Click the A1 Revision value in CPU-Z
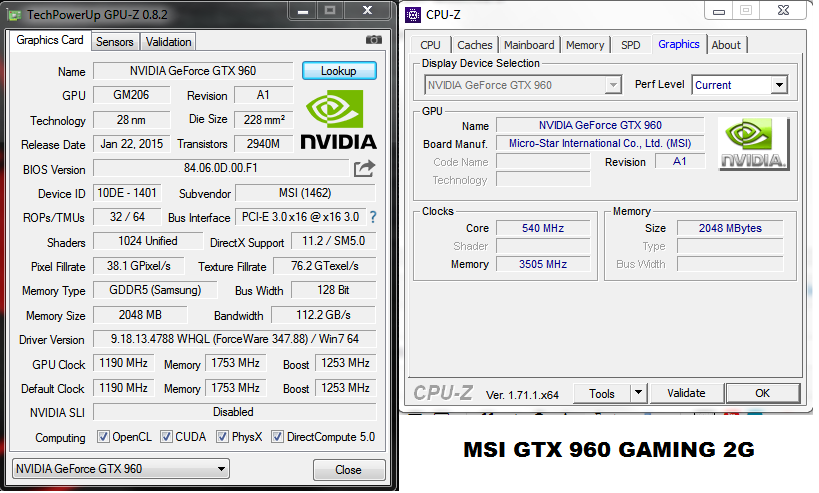Viewport: 819px width, 493px height. (x=680, y=161)
